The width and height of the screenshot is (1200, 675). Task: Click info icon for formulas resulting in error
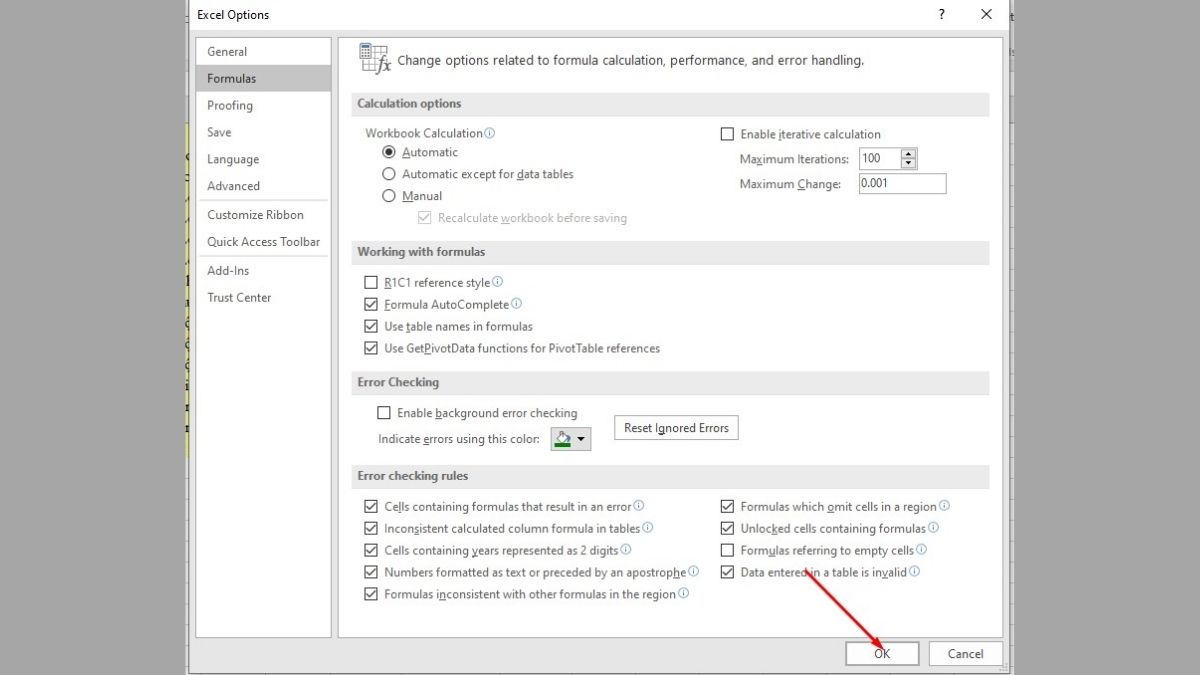(639, 506)
